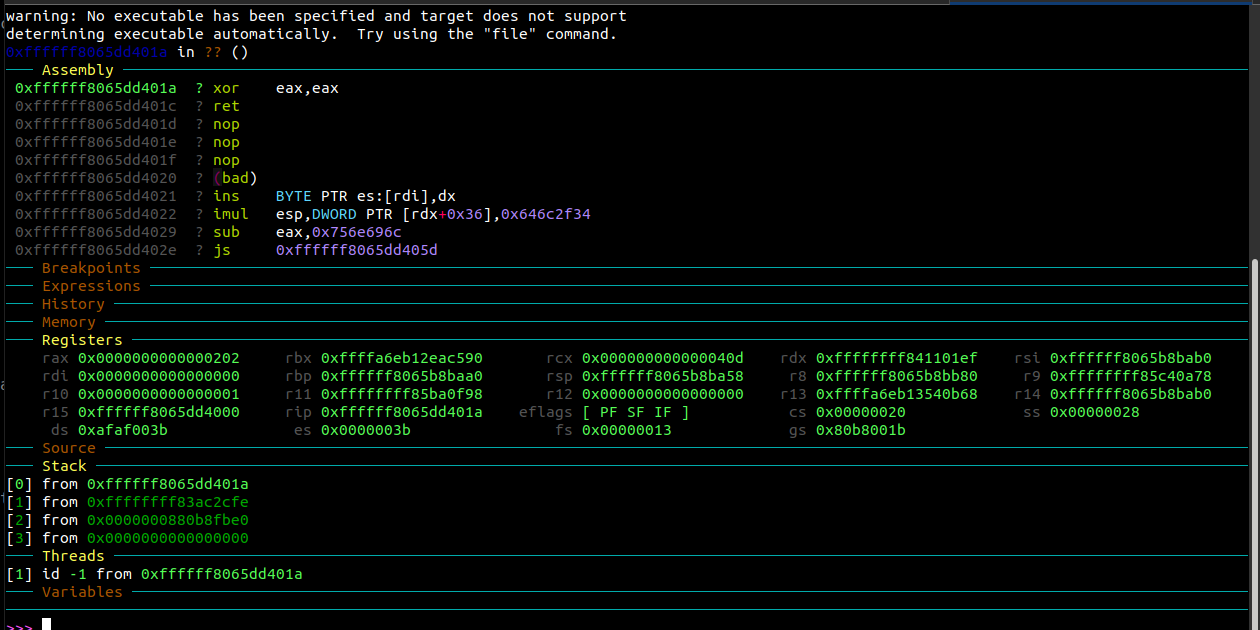Click the es register value 0x0000003b
This screenshot has height=630, width=1260.
pyautogui.click(x=366, y=430)
